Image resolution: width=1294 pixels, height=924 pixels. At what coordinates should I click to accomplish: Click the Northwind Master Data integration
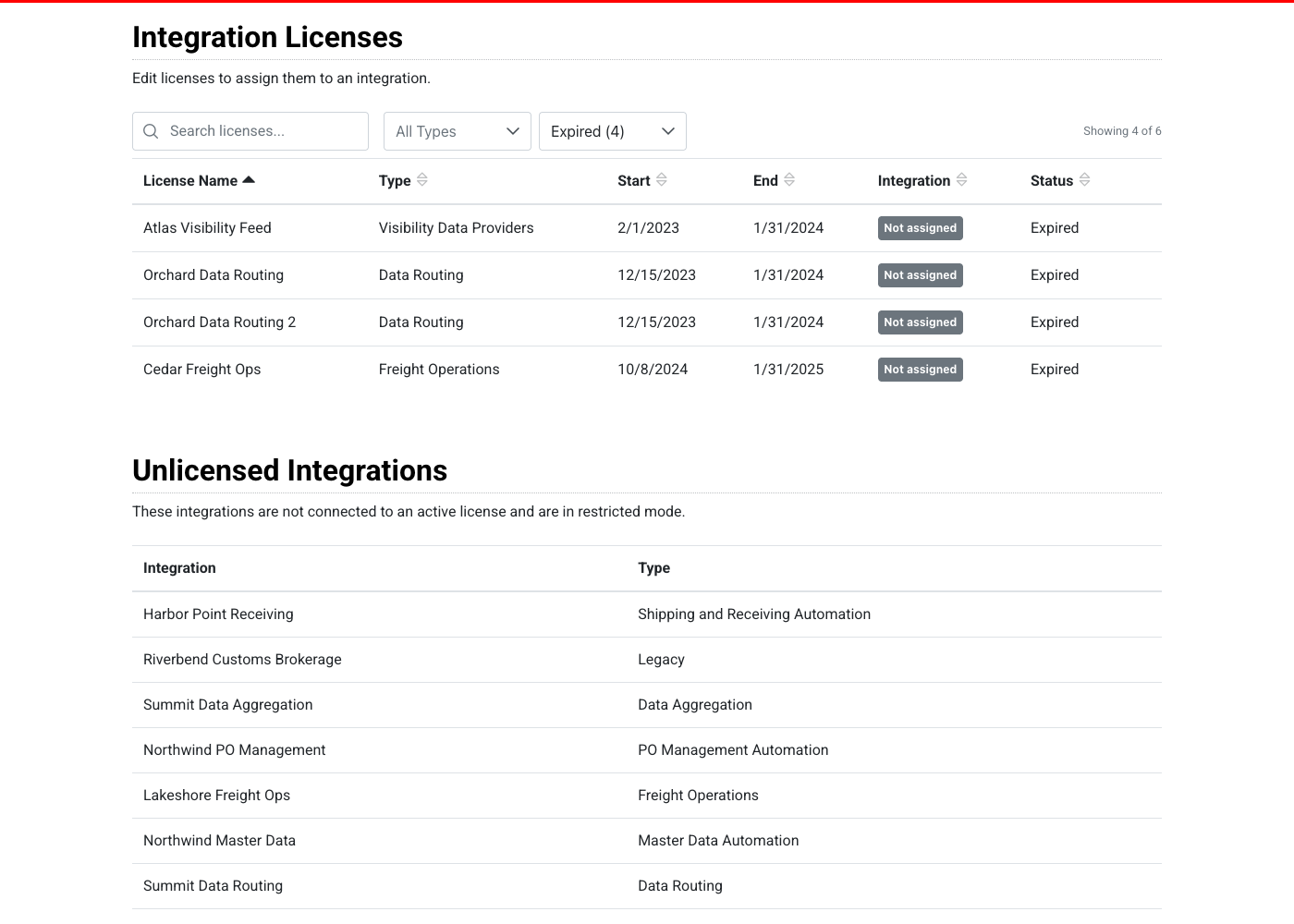pyautogui.click(x=220, y=841)
